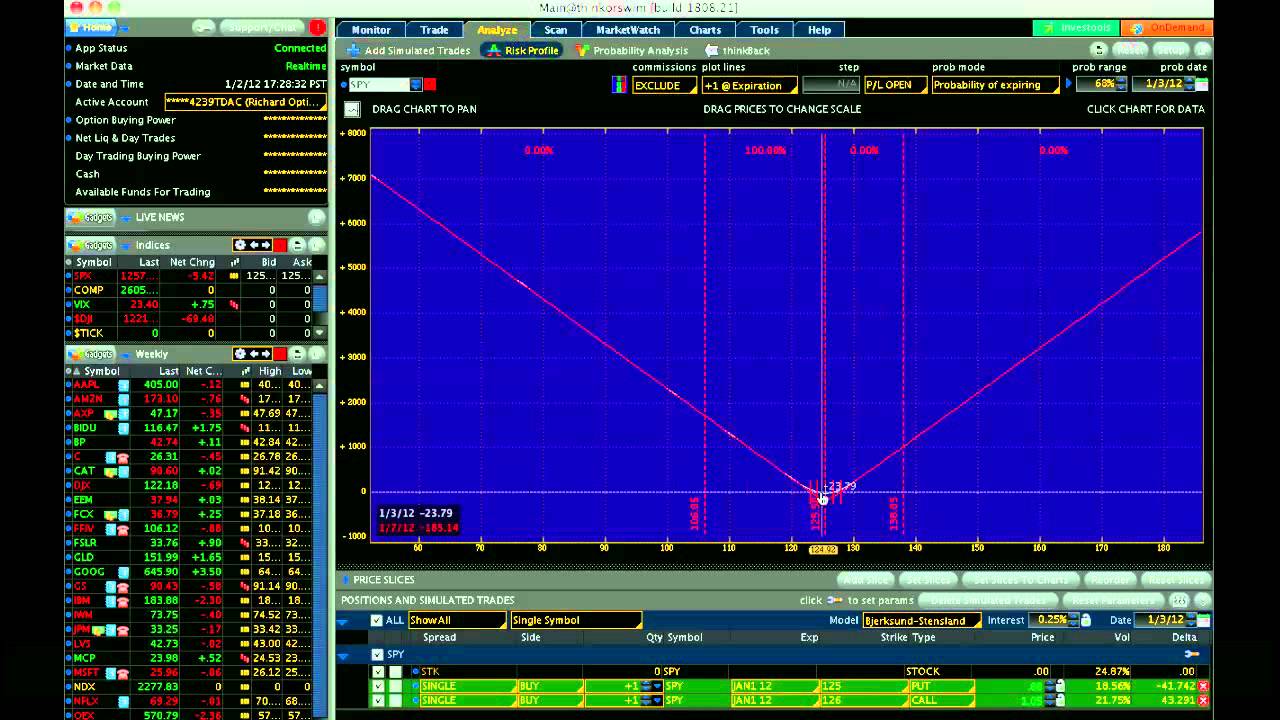
Task: Click the chat bubble icon next to AXP
Action: [110, 413]
